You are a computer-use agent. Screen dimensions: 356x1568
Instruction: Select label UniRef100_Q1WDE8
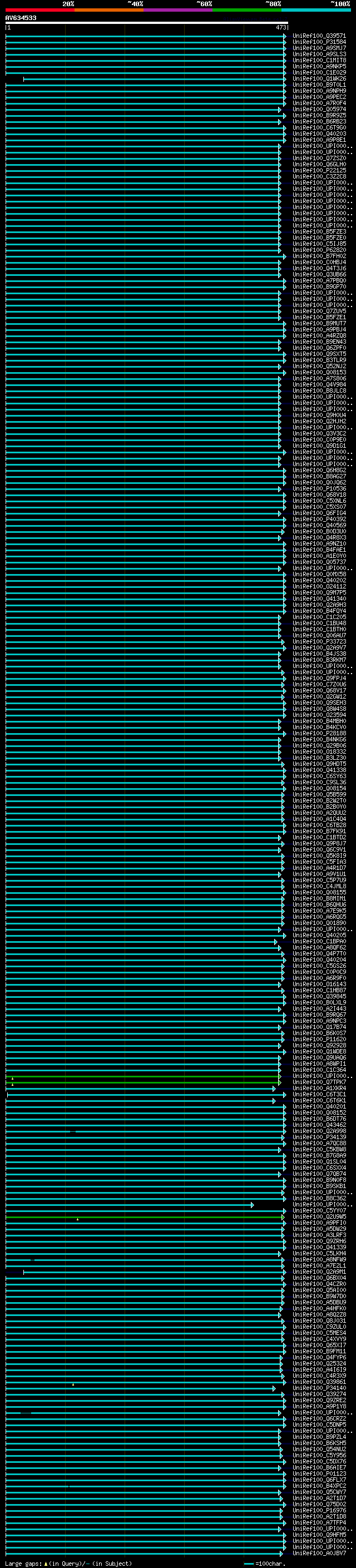tap(319, 1052)
